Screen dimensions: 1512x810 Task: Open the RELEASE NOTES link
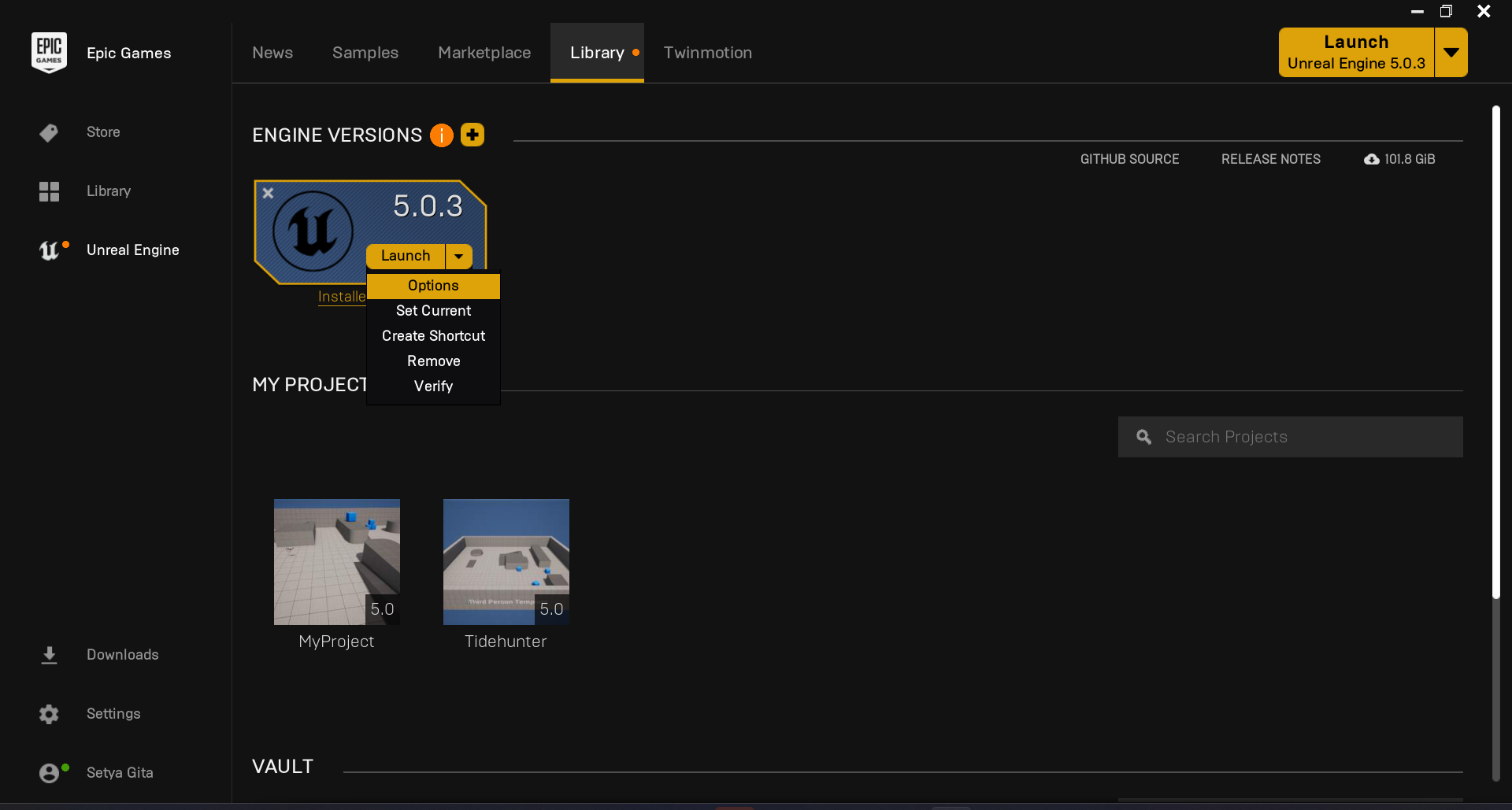pyautogui.click(x=1271, y=159)
